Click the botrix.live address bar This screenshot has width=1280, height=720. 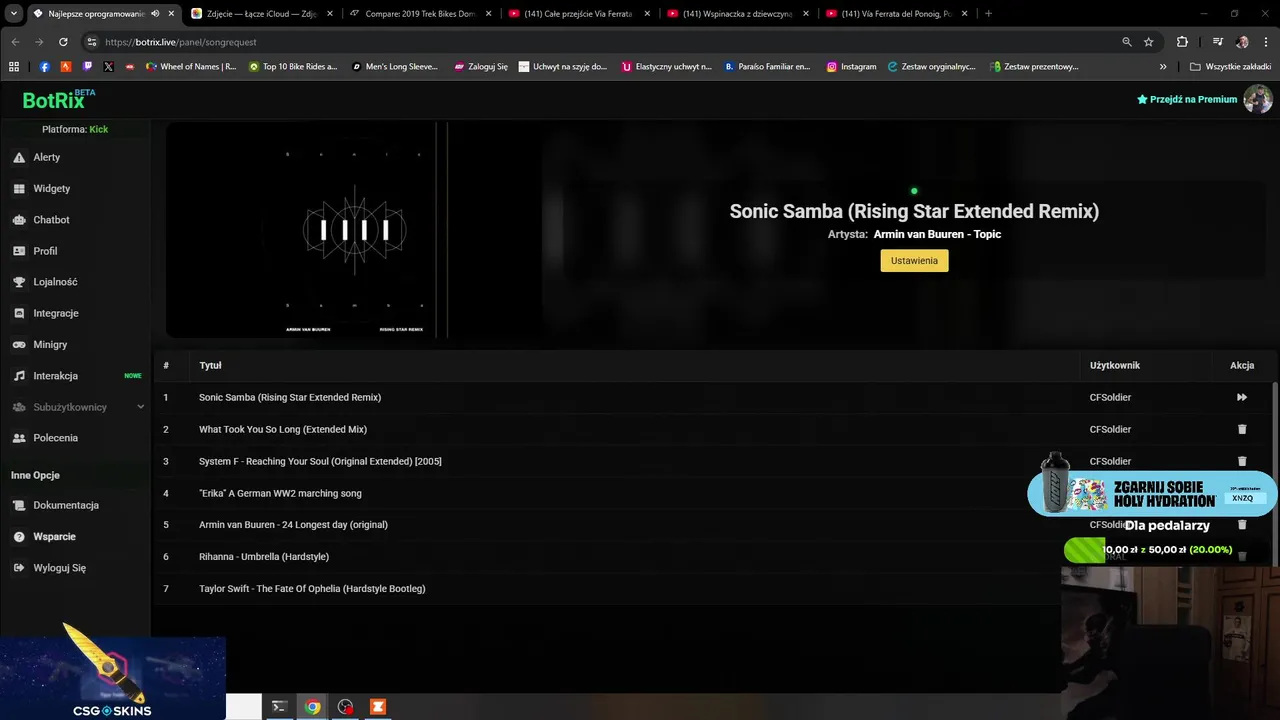tap(600, 42)
